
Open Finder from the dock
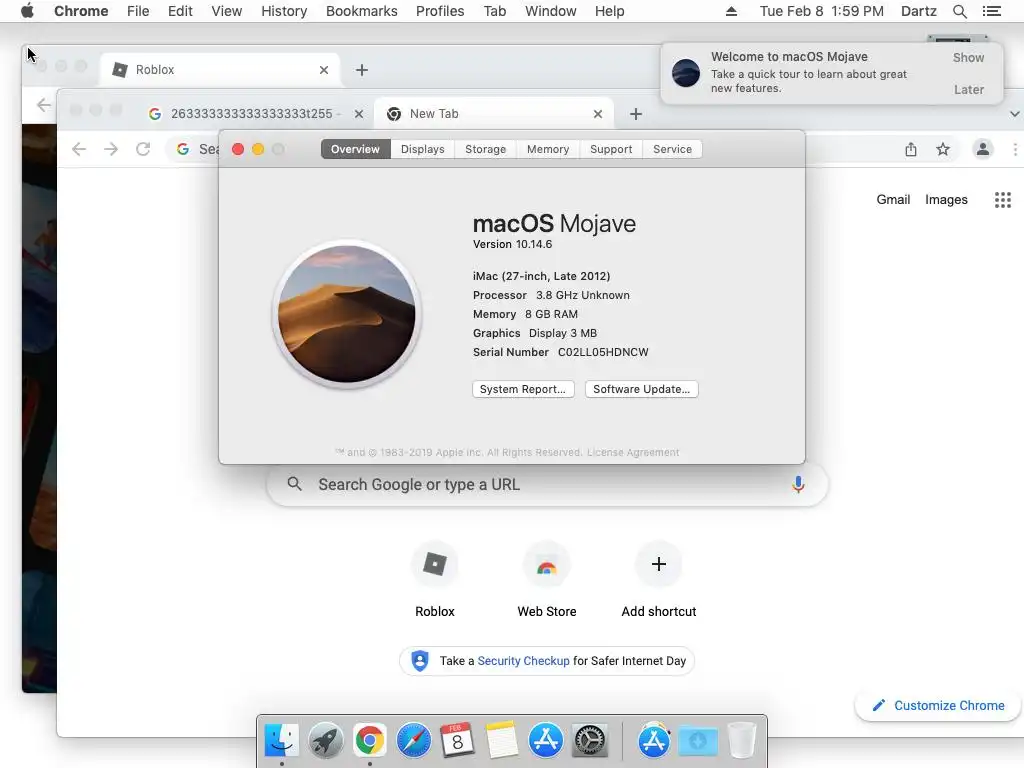(281, 741)
